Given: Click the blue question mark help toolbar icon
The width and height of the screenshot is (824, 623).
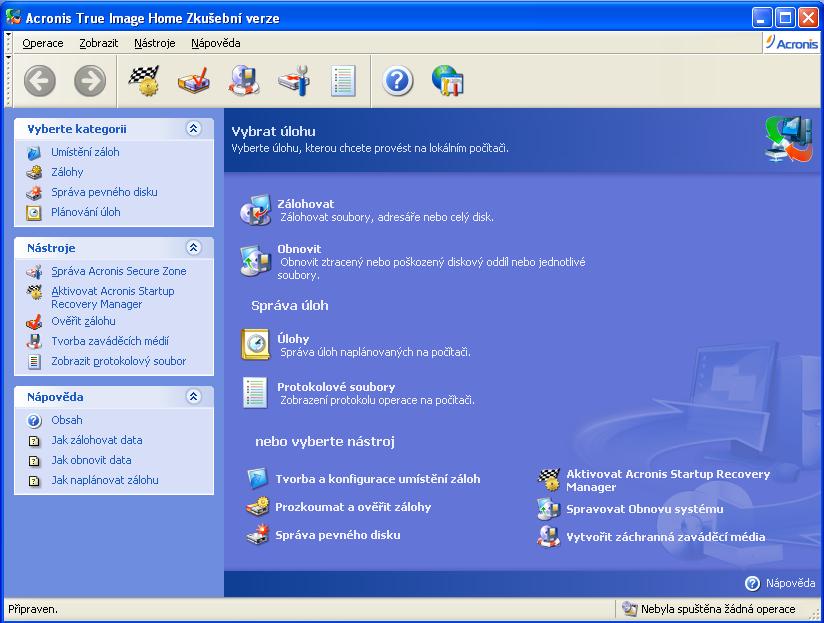Looking at the screenshot, I should [397, 81].
